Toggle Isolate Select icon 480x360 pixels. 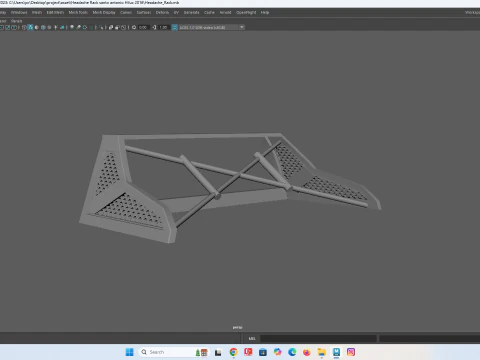tap(101, 27)
